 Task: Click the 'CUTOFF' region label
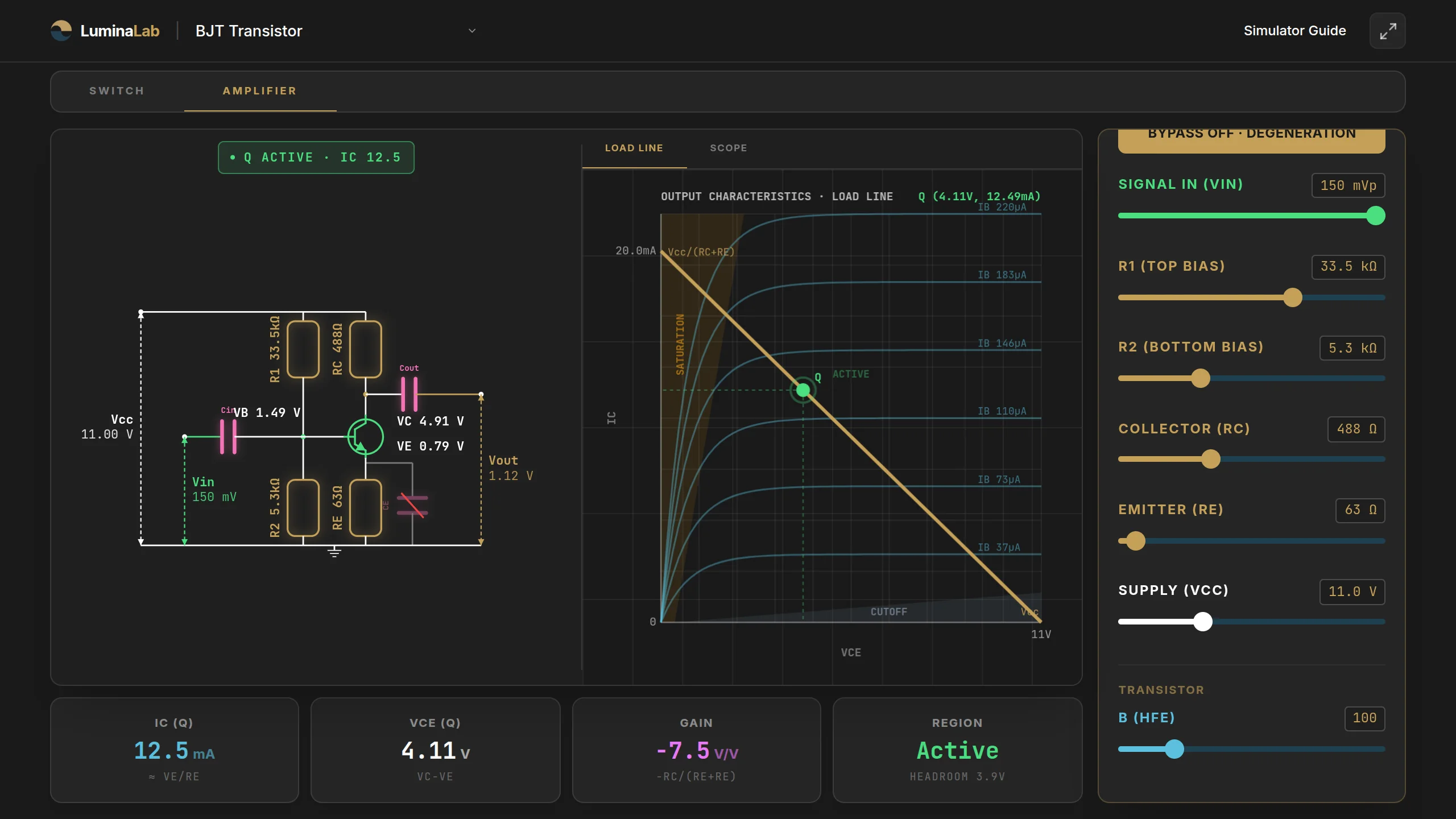point(889,612)
